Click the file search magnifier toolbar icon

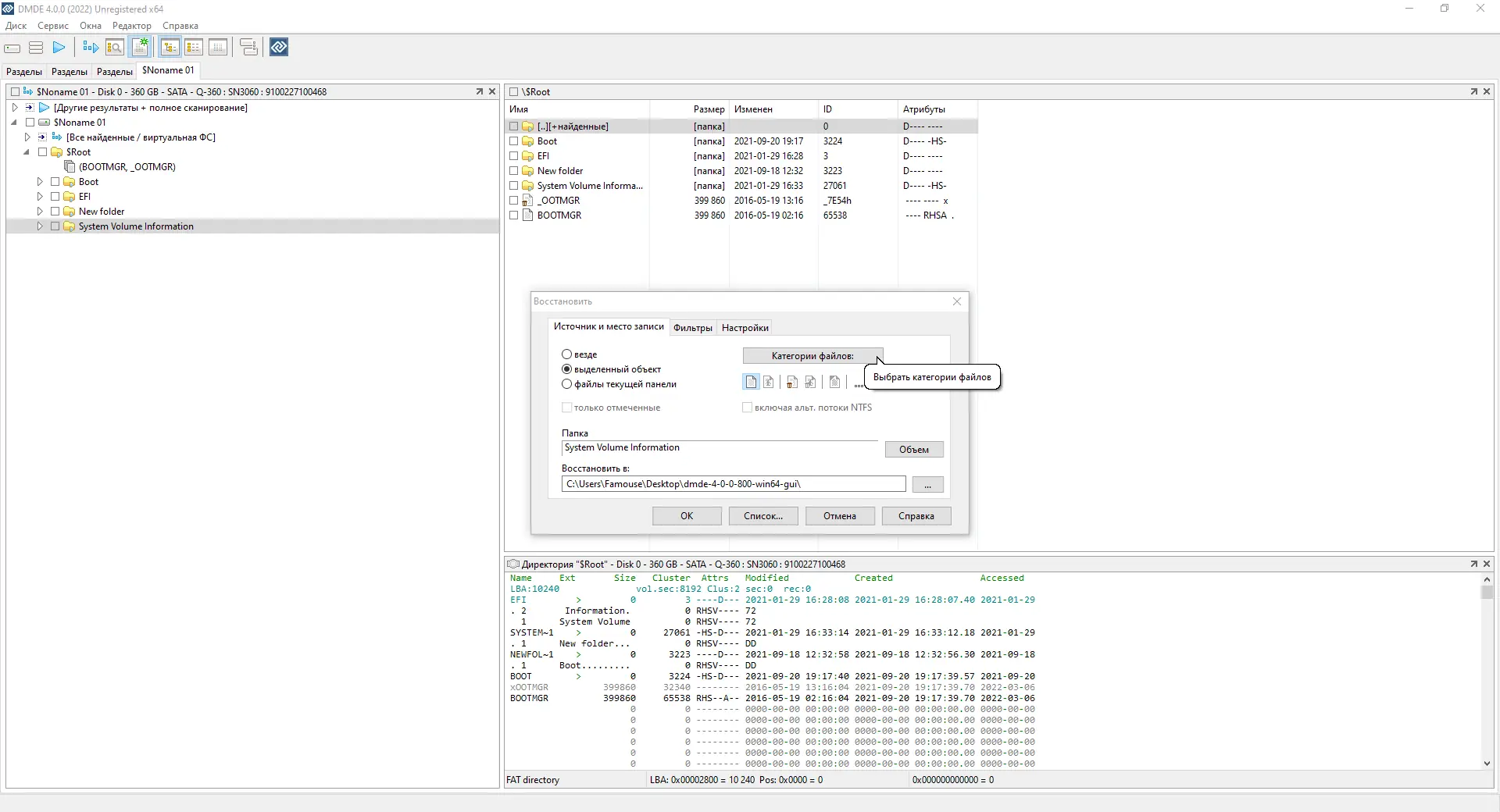(114, 48)
